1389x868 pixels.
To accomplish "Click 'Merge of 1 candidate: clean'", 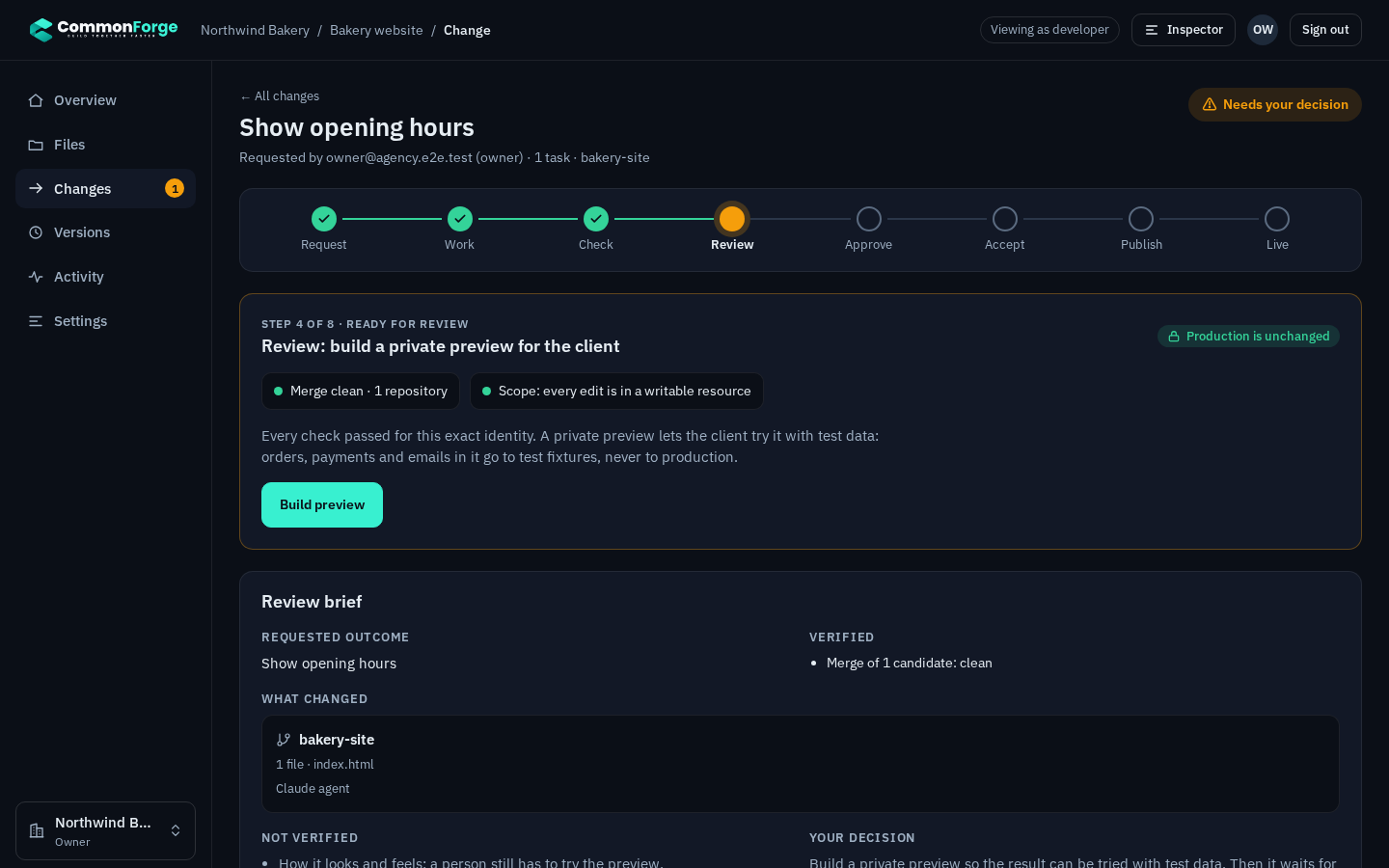I will [x=910, y=663].
